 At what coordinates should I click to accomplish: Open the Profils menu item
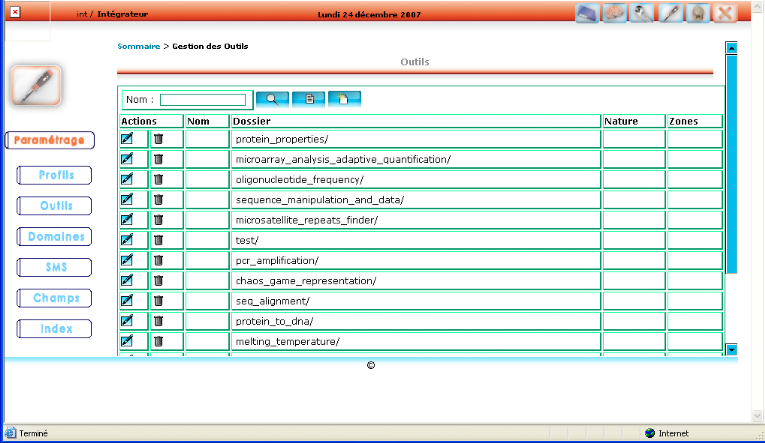click(54, 175)
